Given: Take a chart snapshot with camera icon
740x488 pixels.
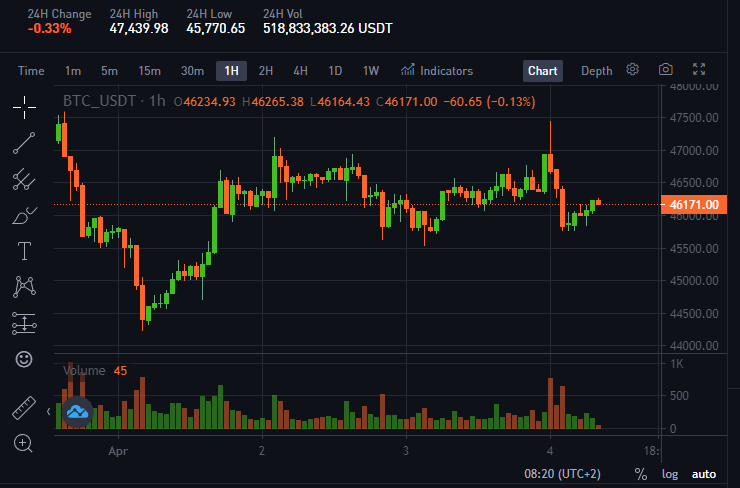Looking at the screenshot, I should 665,70.
